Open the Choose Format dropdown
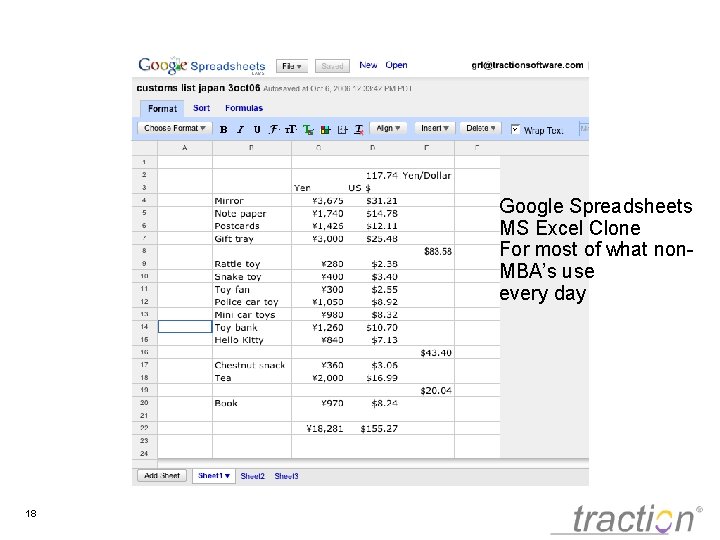The height and width of the screenshot is (540, 720). 174,128
